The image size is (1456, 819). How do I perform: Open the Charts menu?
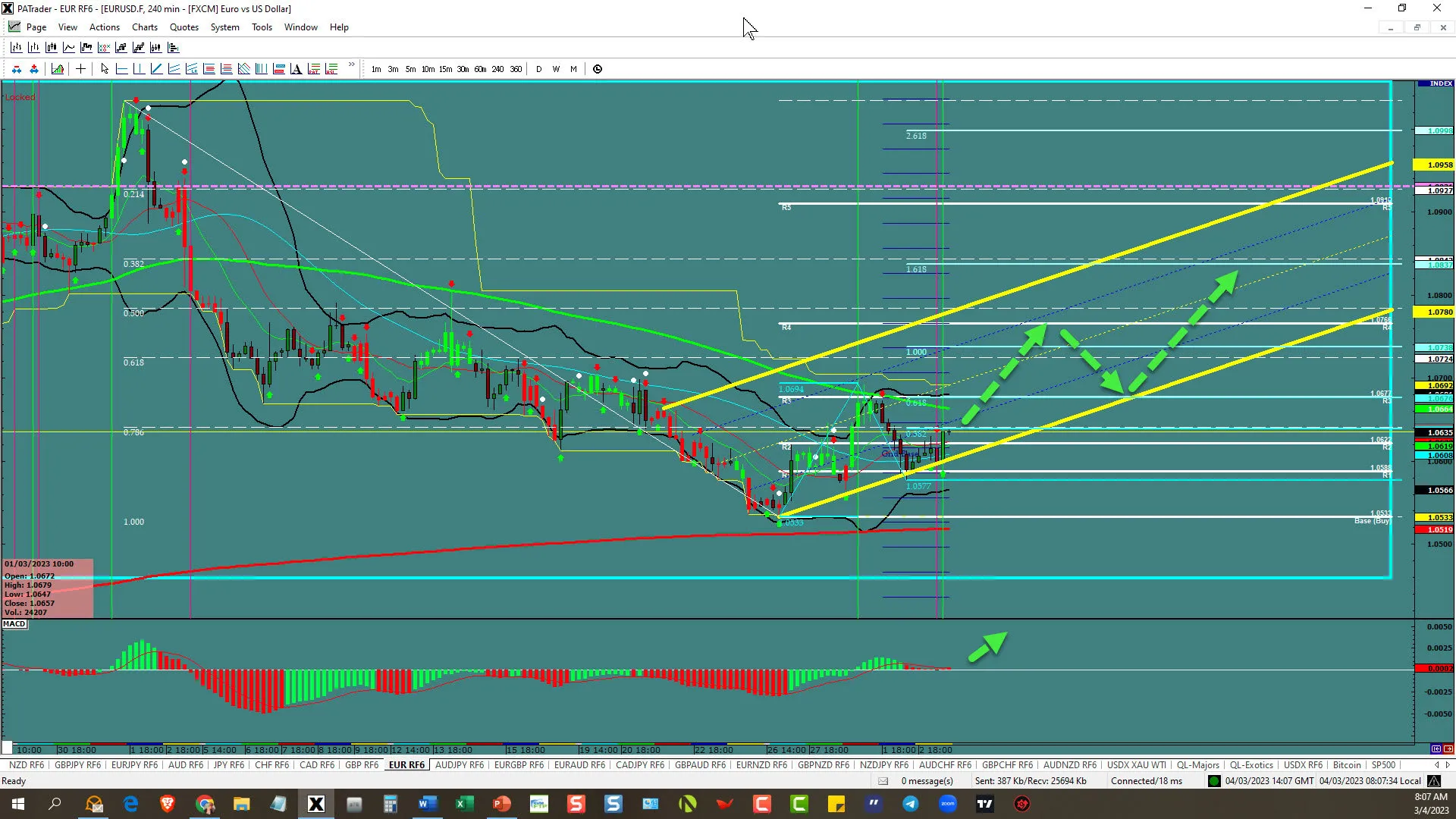[x=145, y=27]
